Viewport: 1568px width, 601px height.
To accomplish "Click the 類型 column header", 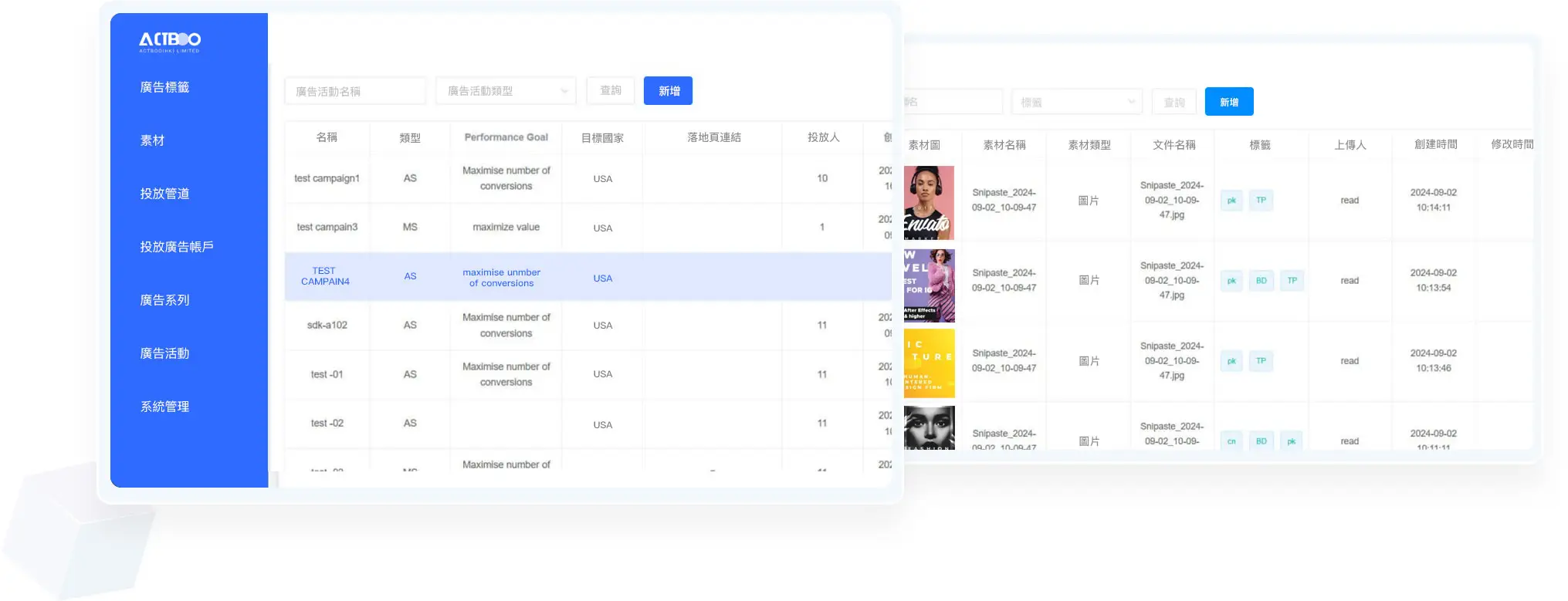I will point(410,137).
